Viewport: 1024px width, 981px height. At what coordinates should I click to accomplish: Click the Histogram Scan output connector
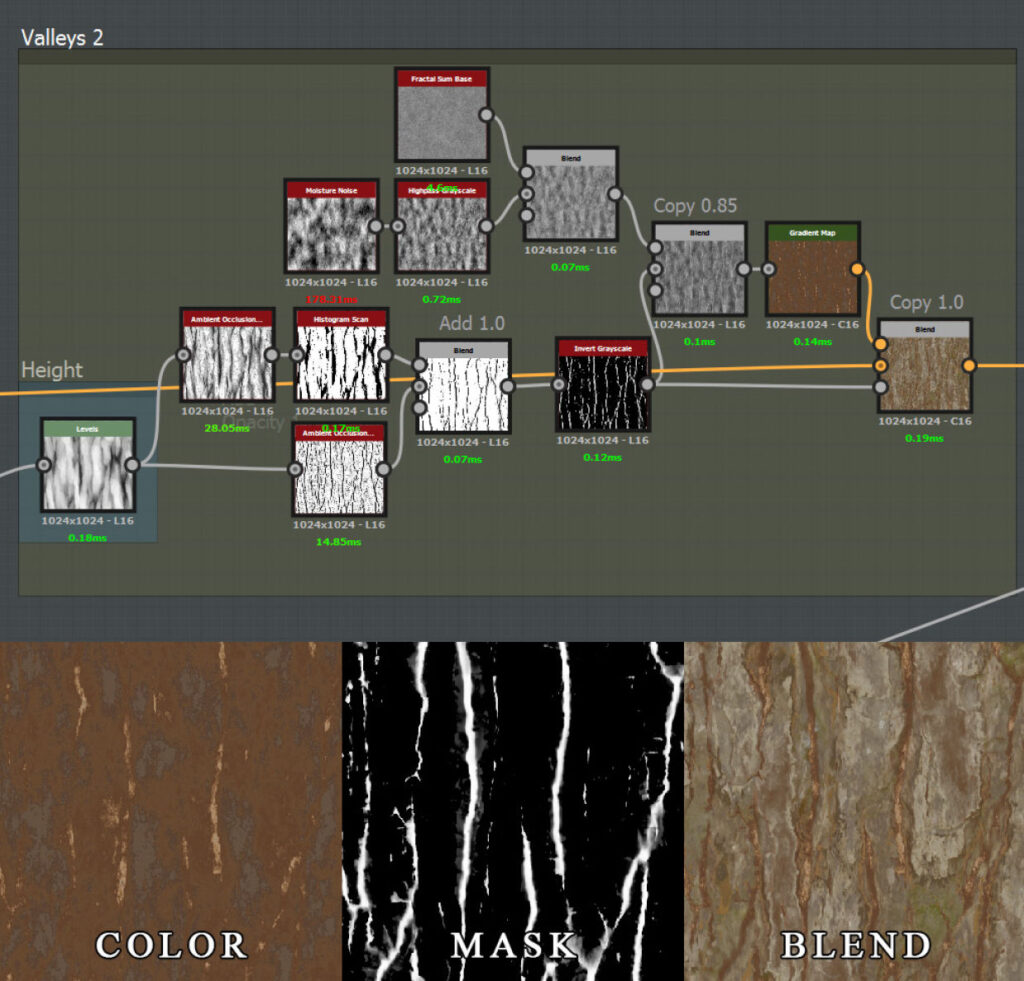click(385, 355)
